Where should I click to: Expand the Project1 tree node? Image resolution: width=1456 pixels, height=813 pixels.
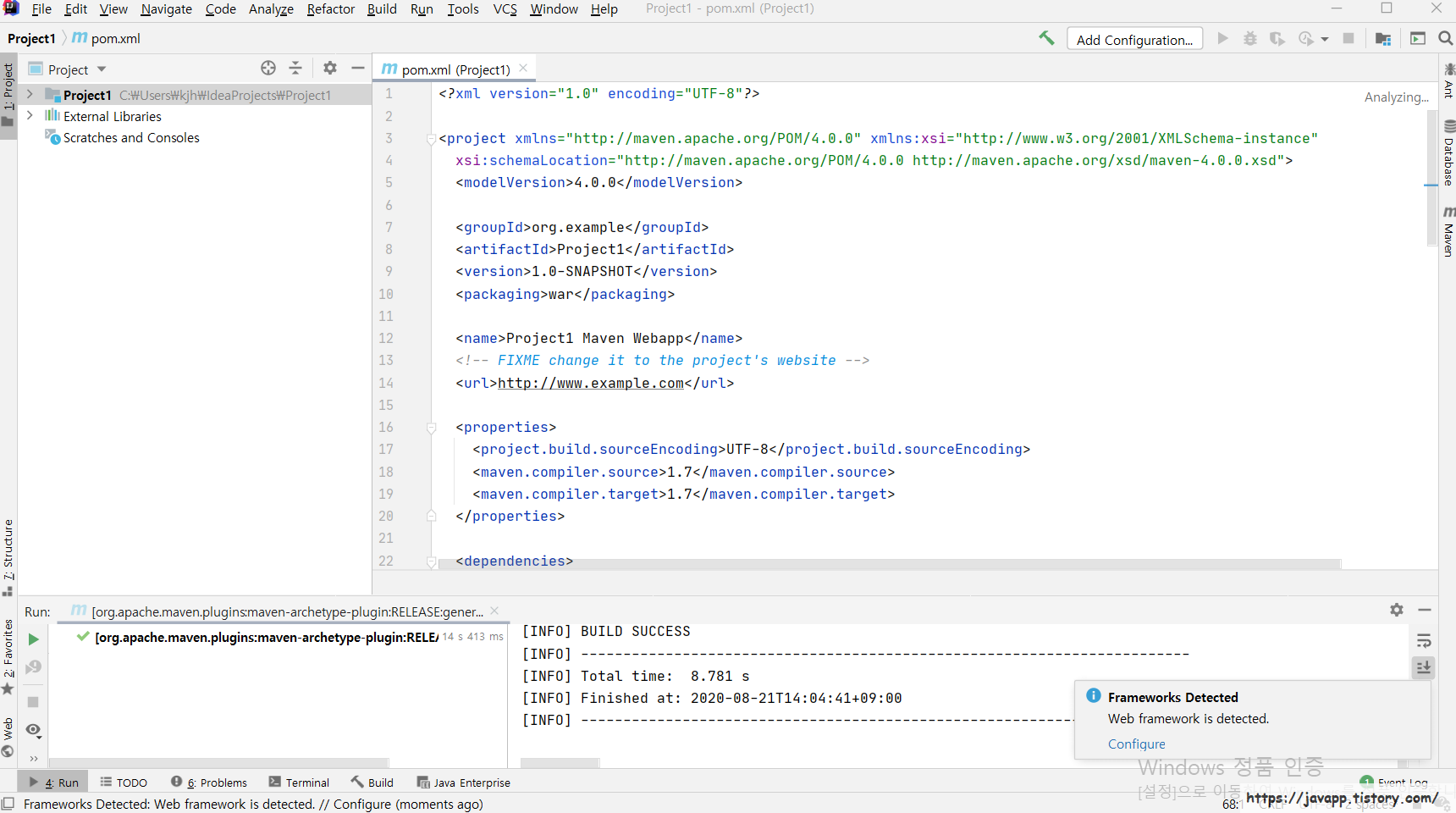point(30,94)
